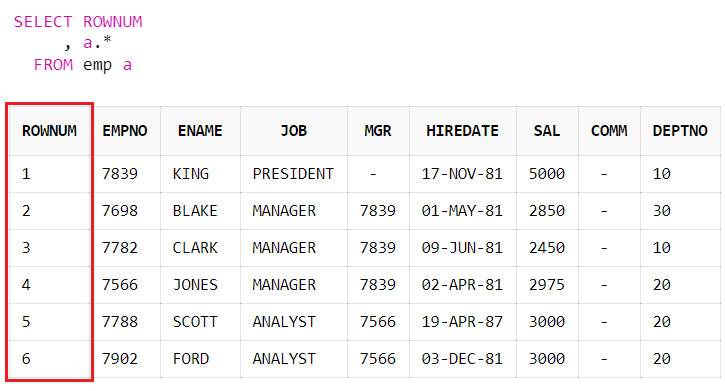Click the JOB column header
This screenshot has height=391, width=725.
coord(294,131)
